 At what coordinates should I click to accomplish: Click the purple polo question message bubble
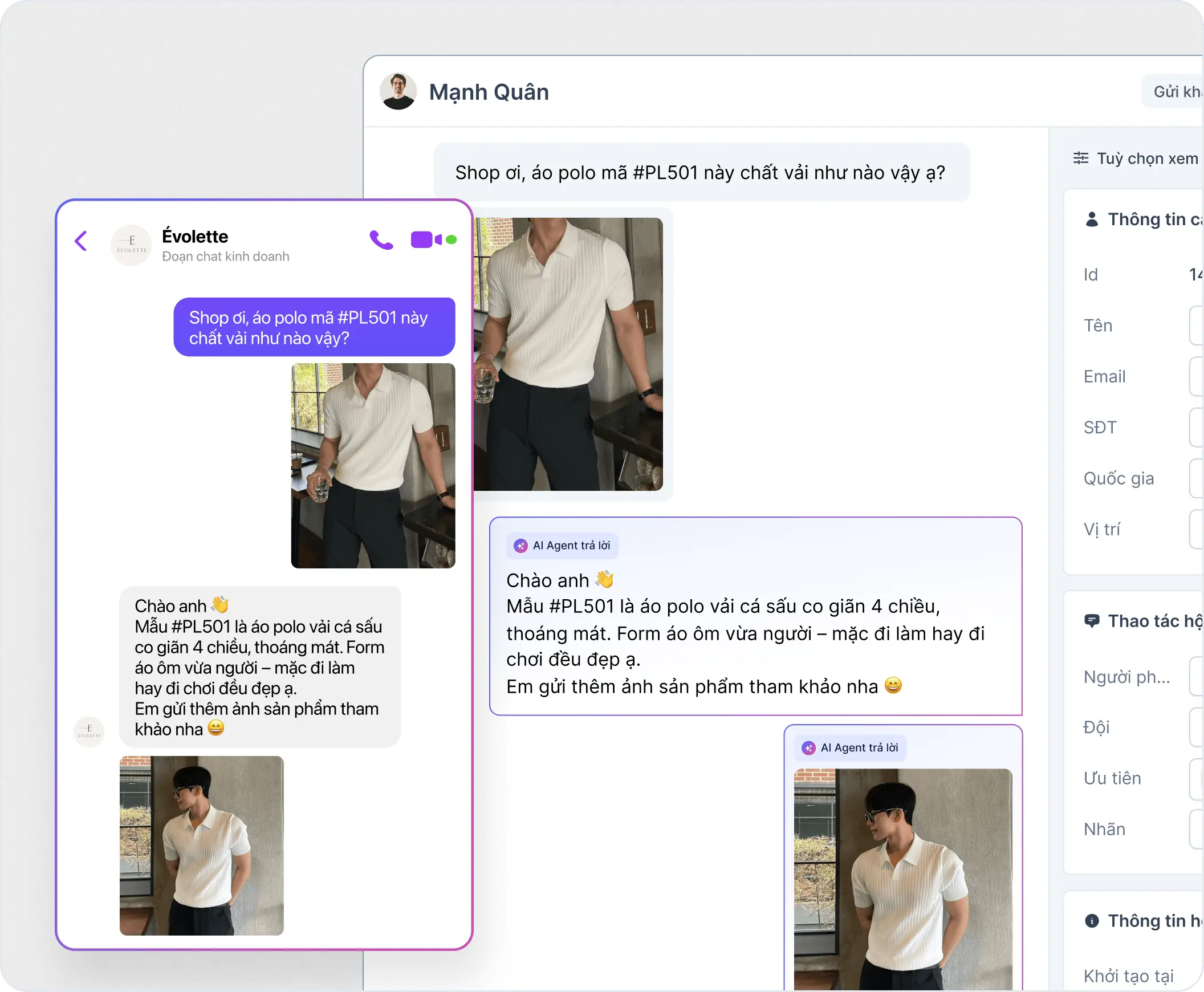click(x=314, y=327)
